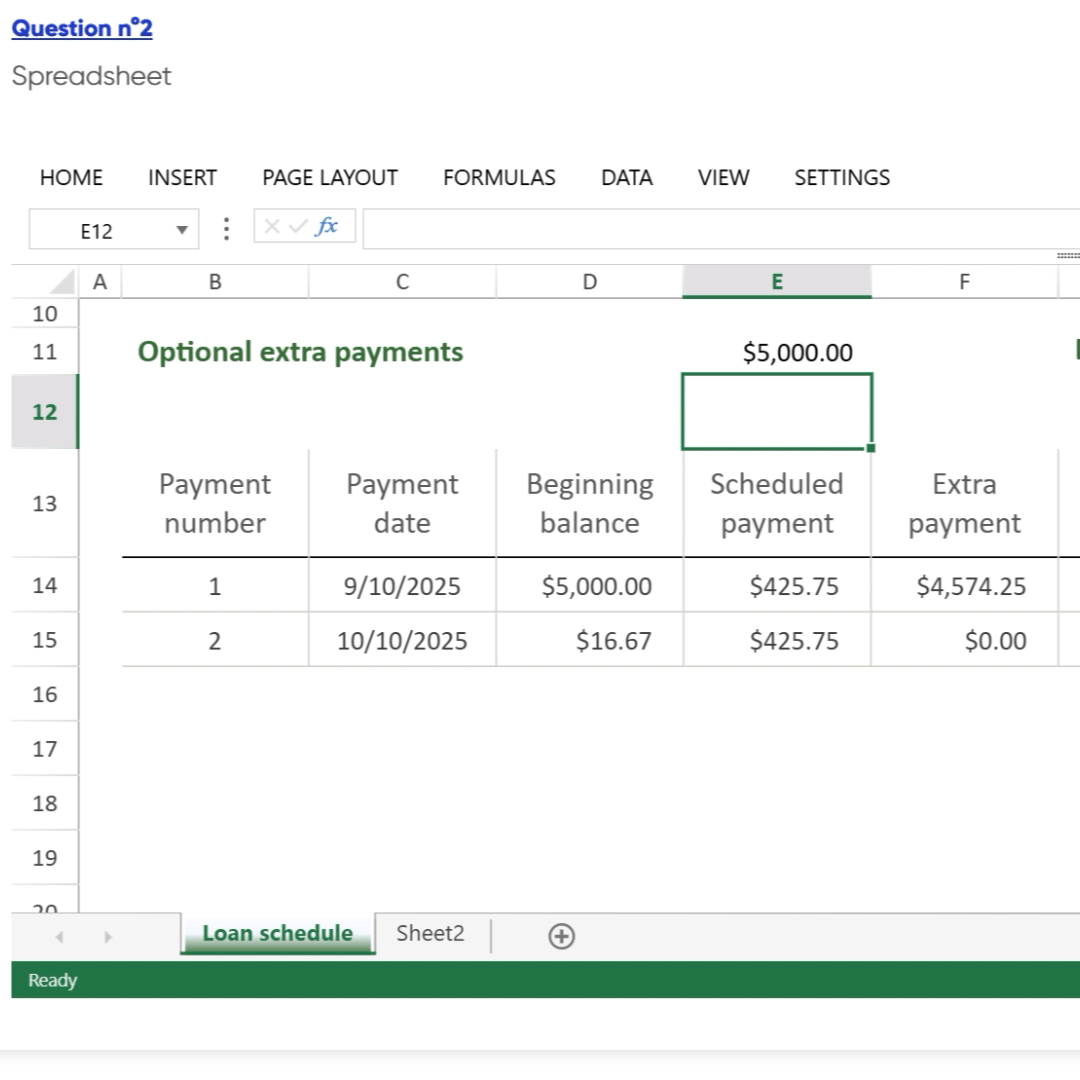The image size is (1080, 1080).
Task: Select row 14 header
Action: coord(45,585)
